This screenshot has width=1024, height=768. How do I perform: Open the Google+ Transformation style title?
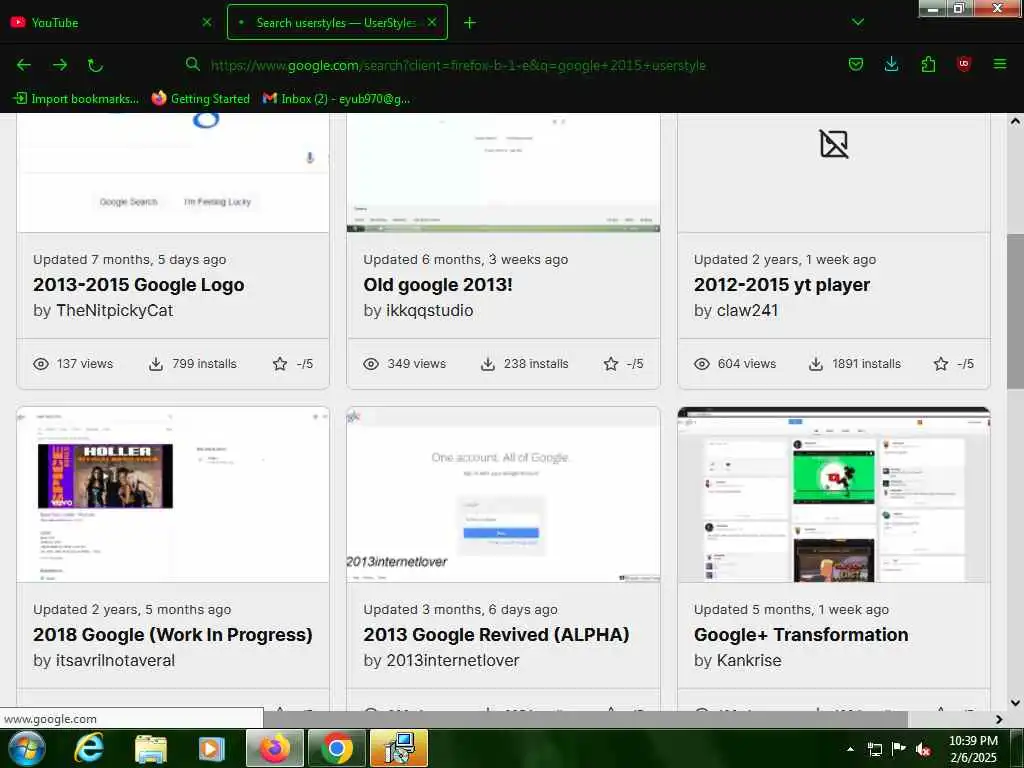pyautogui.click(x=801, y=635)
